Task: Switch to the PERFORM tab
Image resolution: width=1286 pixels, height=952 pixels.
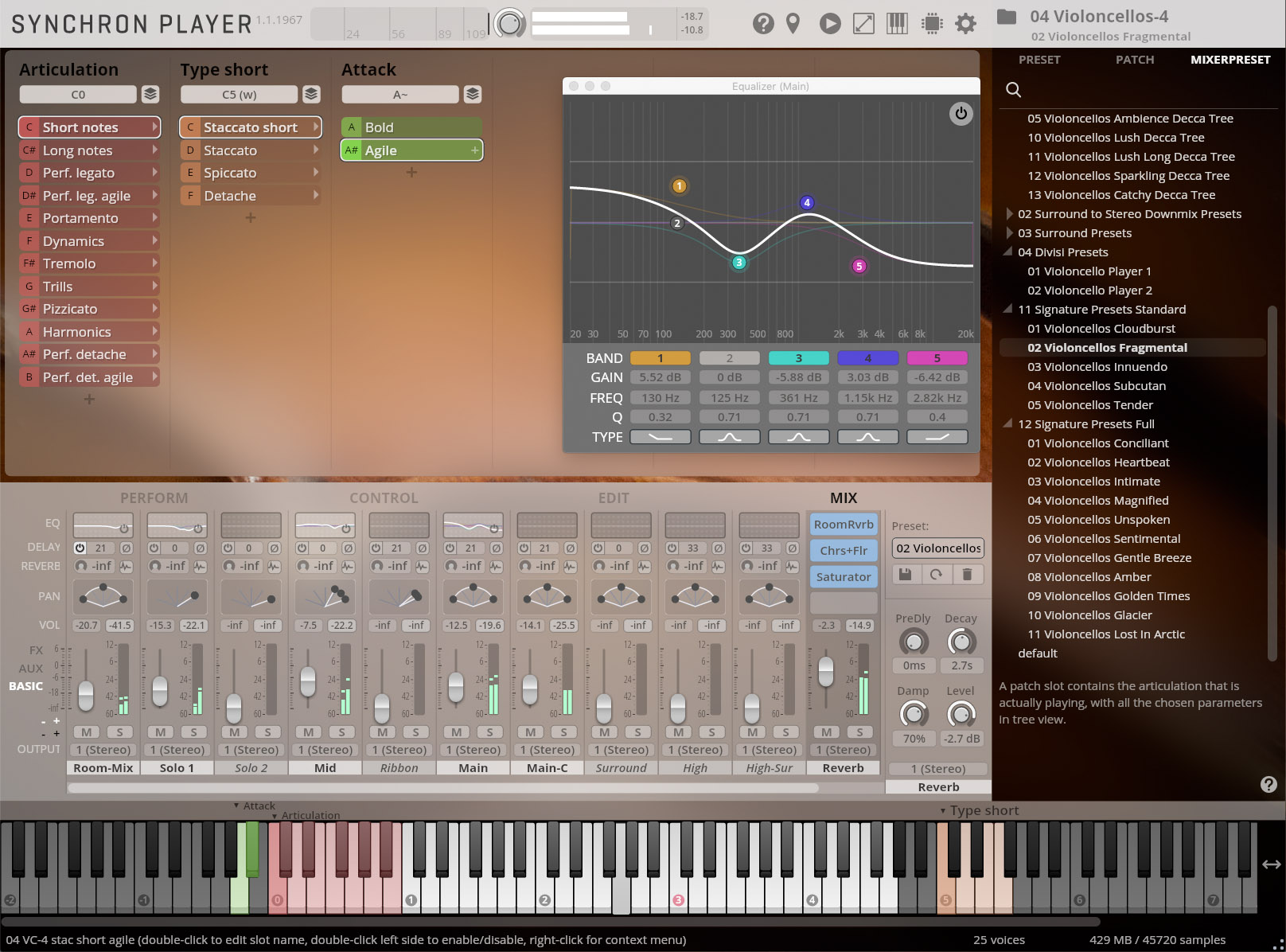Action: [x=154, y=498]
